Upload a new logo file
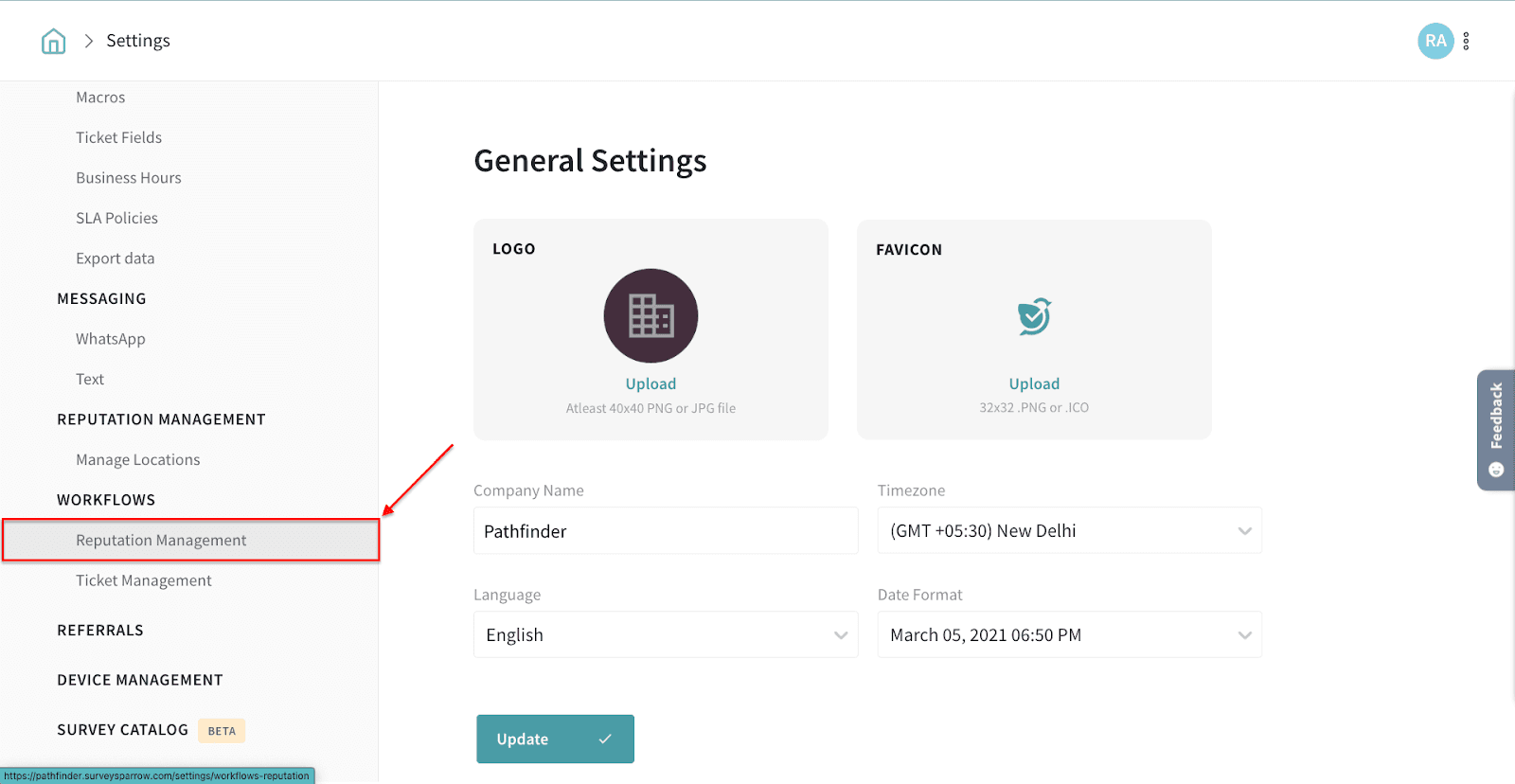 (x=651, y=383)
